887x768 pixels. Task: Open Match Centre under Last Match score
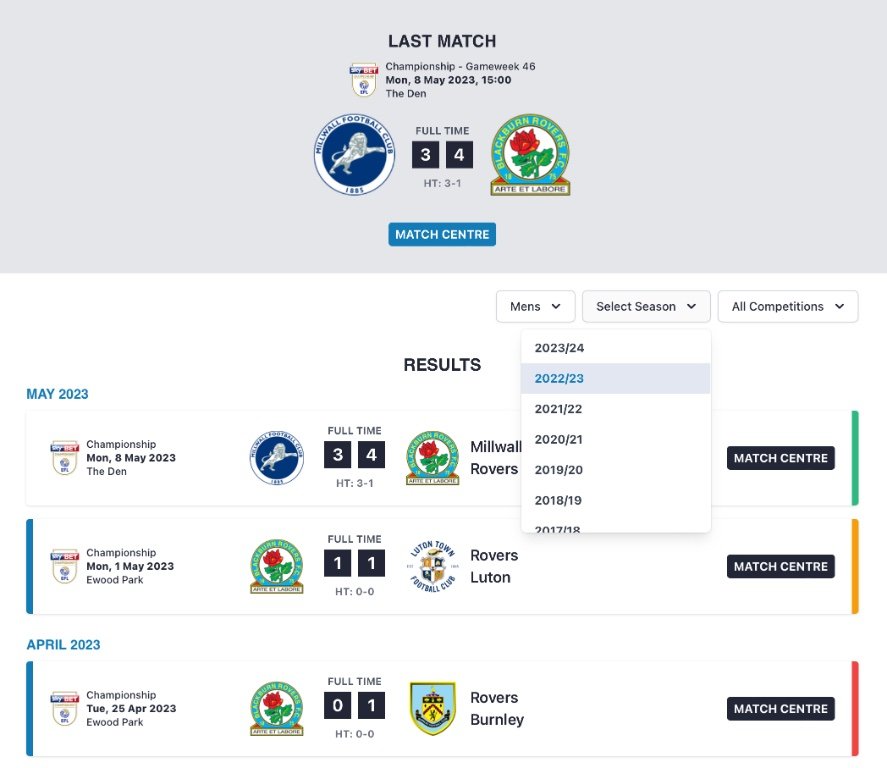click(442, 235)
